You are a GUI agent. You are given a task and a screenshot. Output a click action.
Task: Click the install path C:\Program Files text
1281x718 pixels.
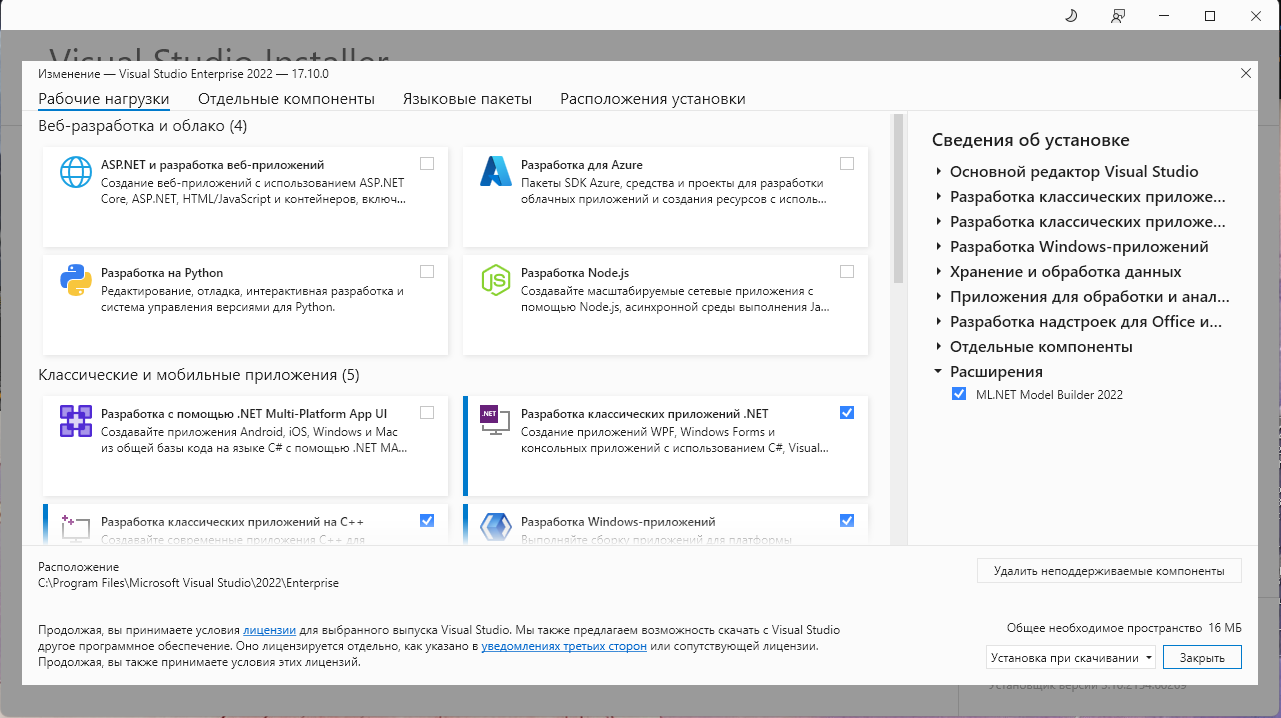pos(188,582)
